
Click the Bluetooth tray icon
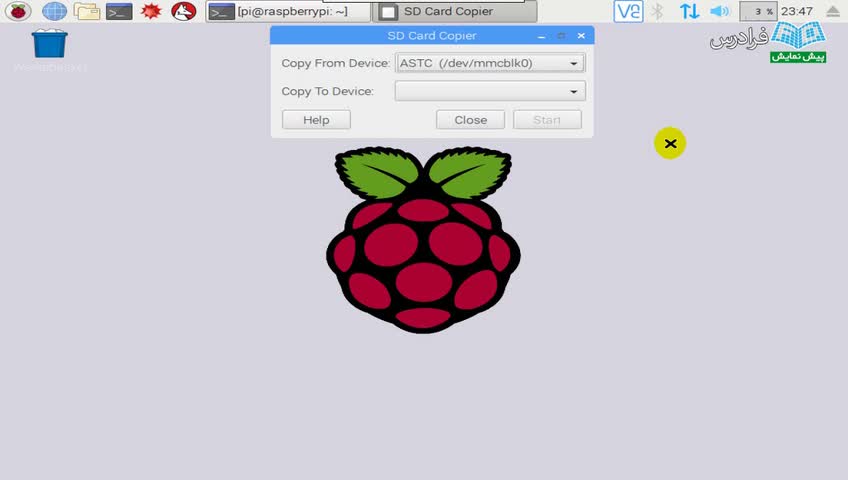(x=657, y=11)
